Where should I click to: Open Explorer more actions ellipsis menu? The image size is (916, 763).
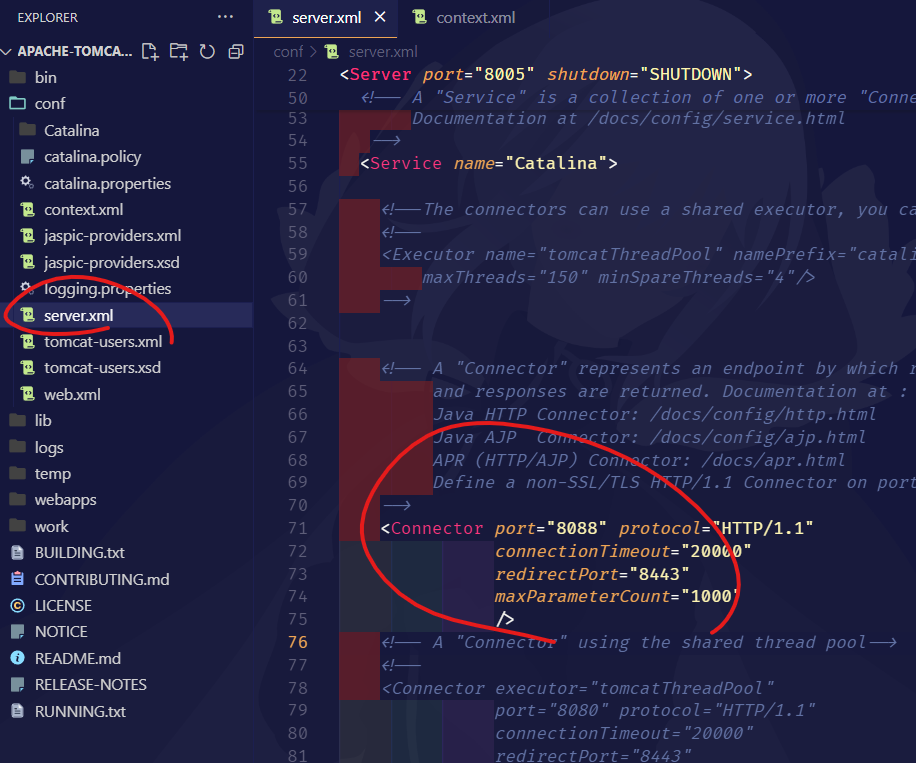point(225,17)
